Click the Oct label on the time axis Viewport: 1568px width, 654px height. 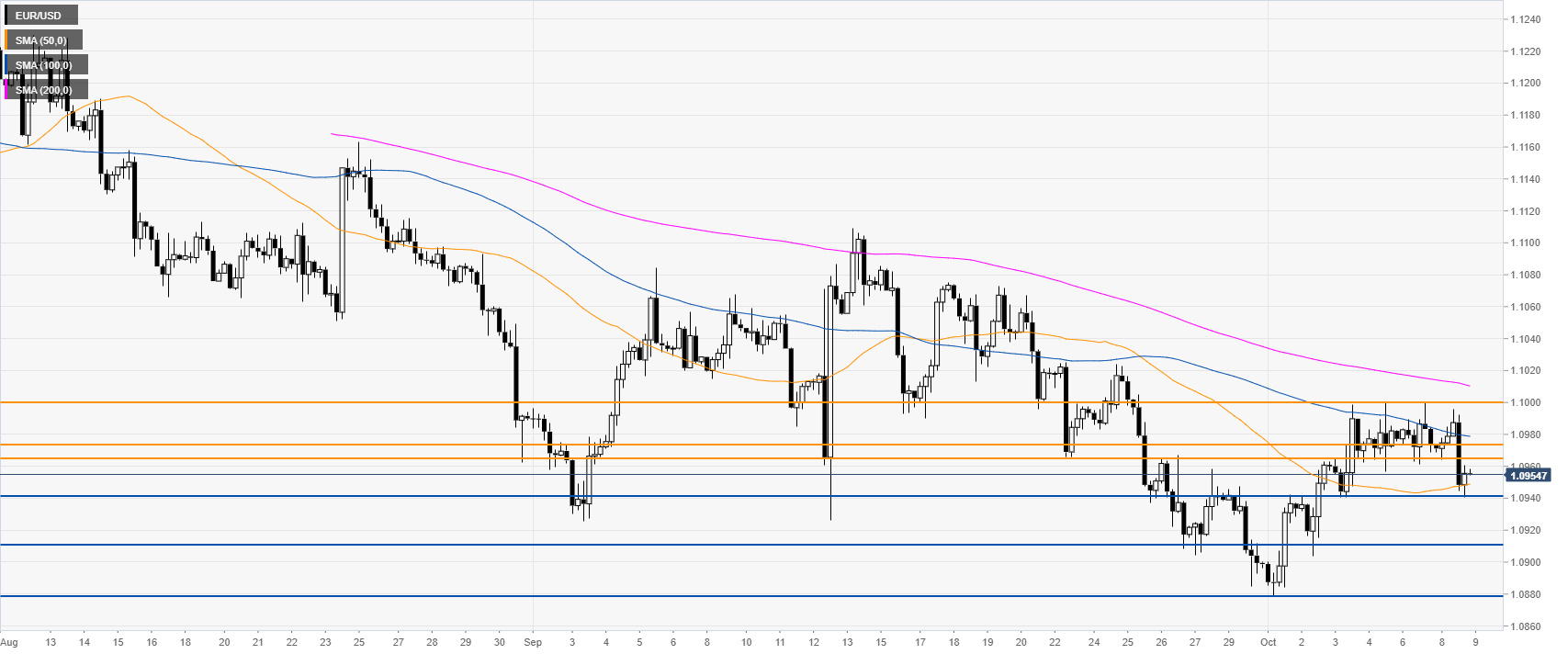1269,642
